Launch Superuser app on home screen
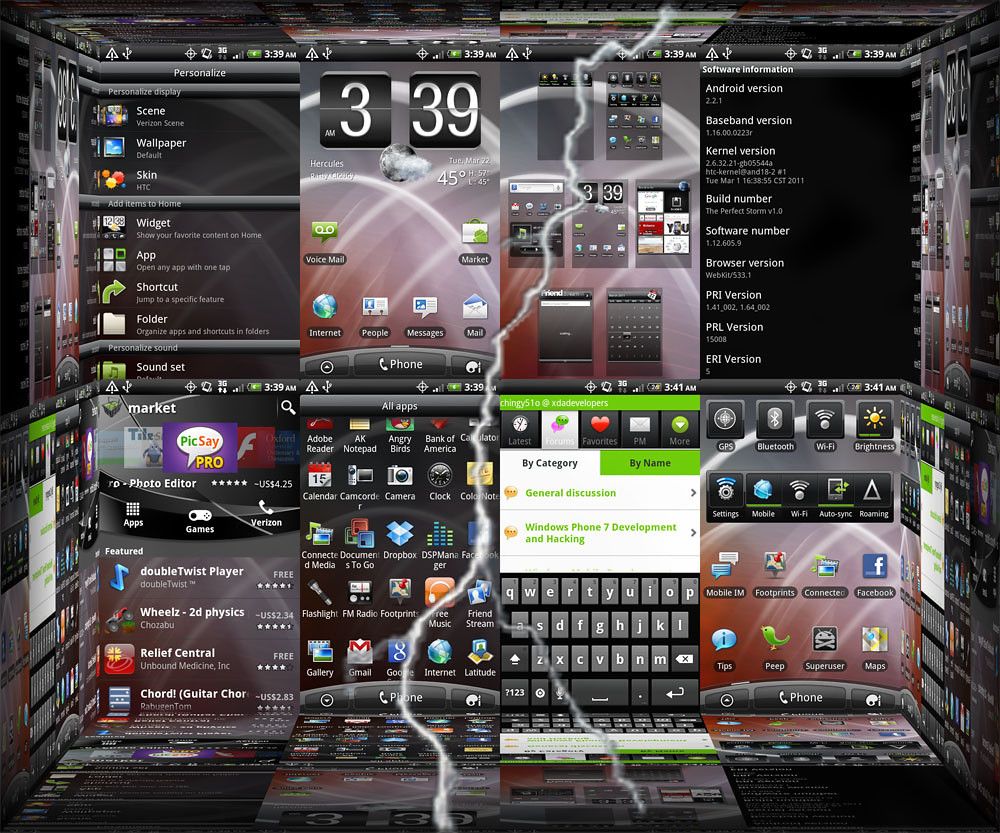This screenshot has width=1000, height=833. [825, 649]
